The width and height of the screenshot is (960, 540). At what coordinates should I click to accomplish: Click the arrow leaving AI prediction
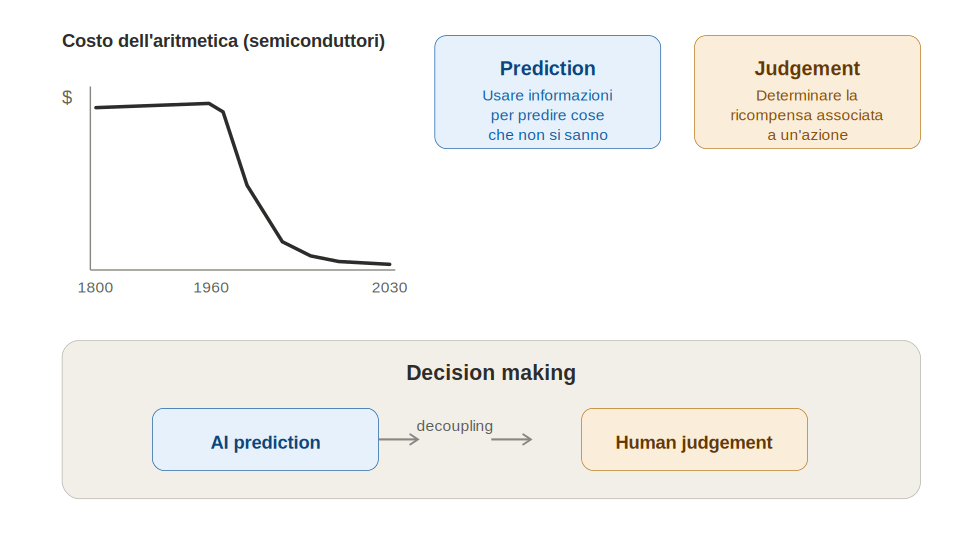point(399,439)
